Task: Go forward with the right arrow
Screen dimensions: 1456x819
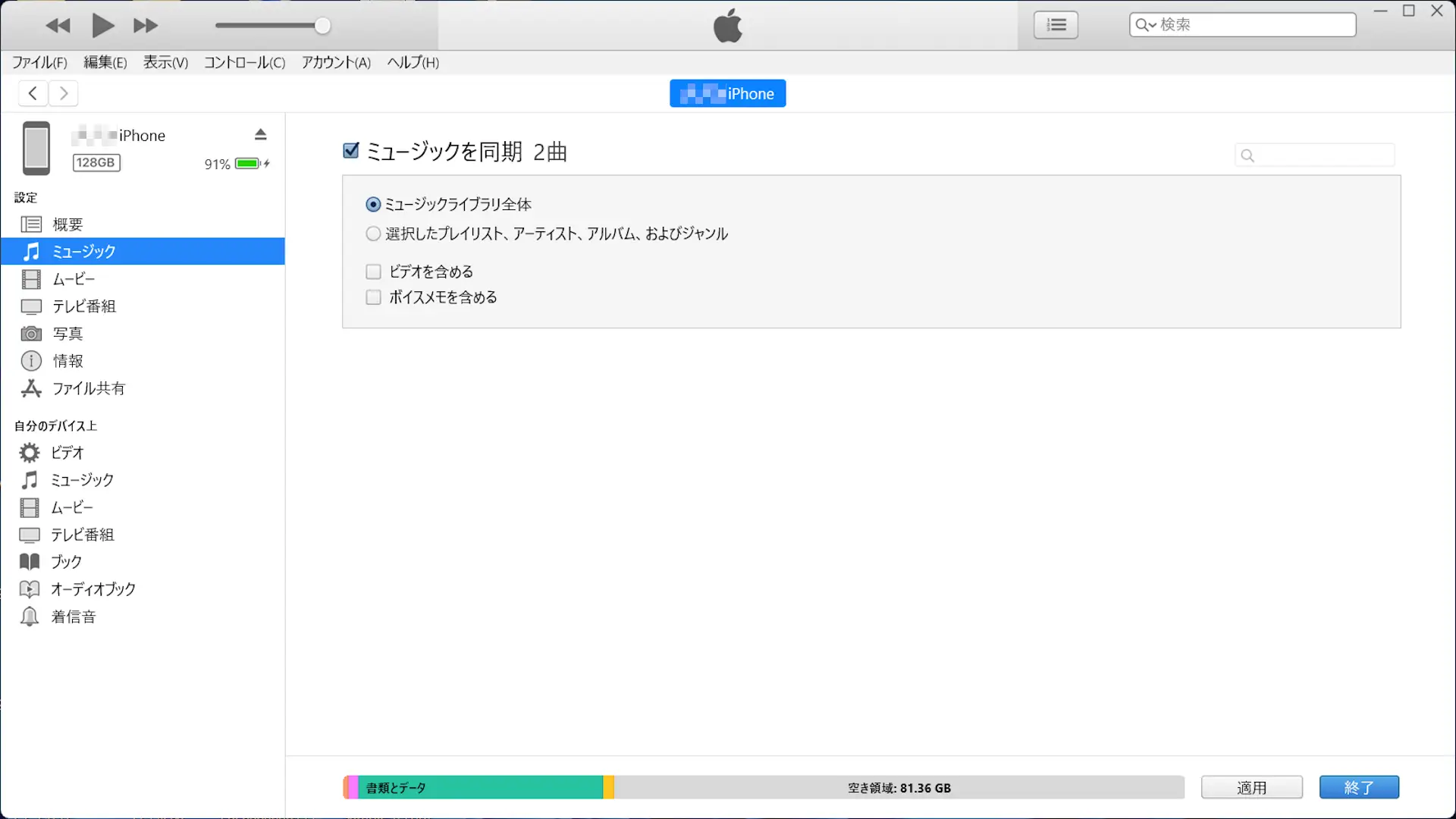Action: [x=64, y=93]
